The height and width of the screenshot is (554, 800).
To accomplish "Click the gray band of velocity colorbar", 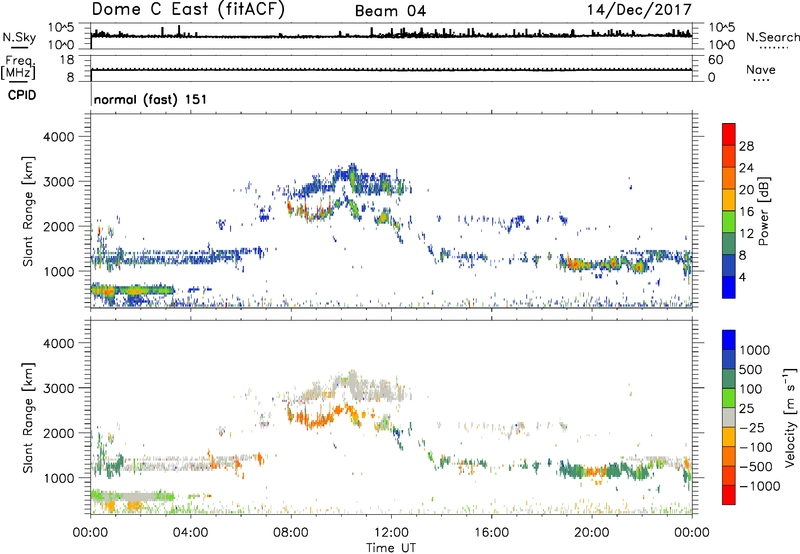I will point(729,418).
